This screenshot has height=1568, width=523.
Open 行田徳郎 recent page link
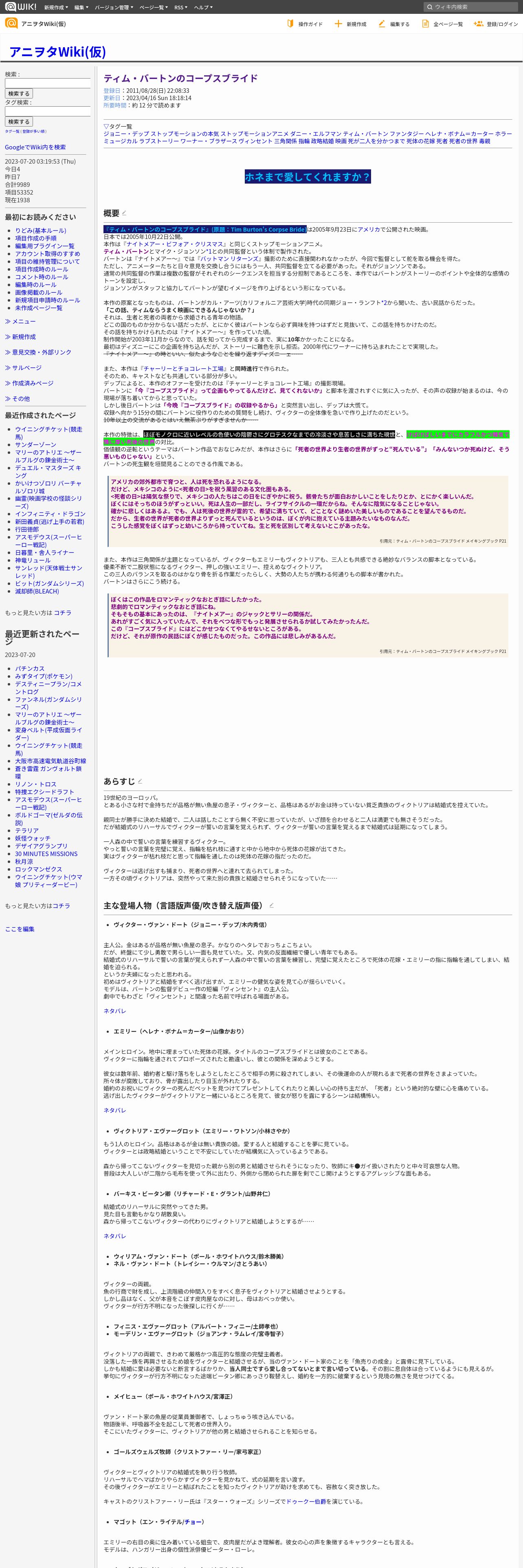click(x=27, y=530)
